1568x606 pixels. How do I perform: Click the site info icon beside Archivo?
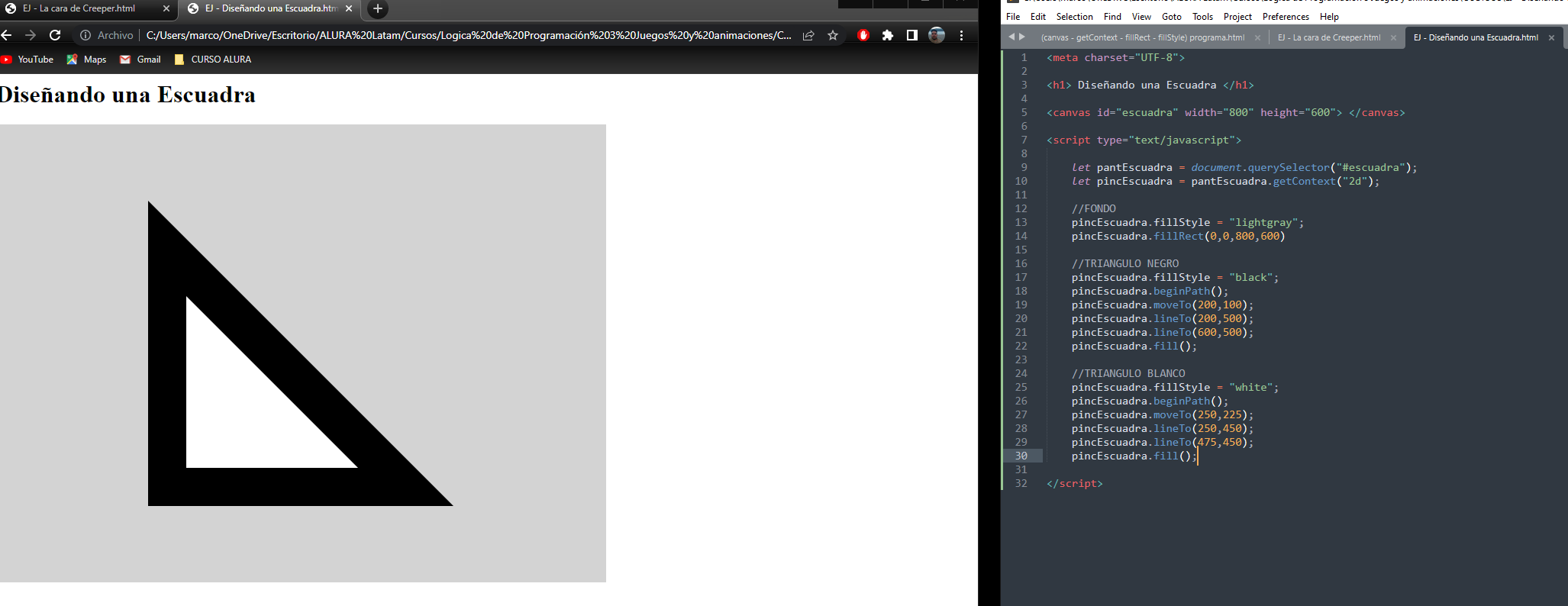[x=85, y=35]
